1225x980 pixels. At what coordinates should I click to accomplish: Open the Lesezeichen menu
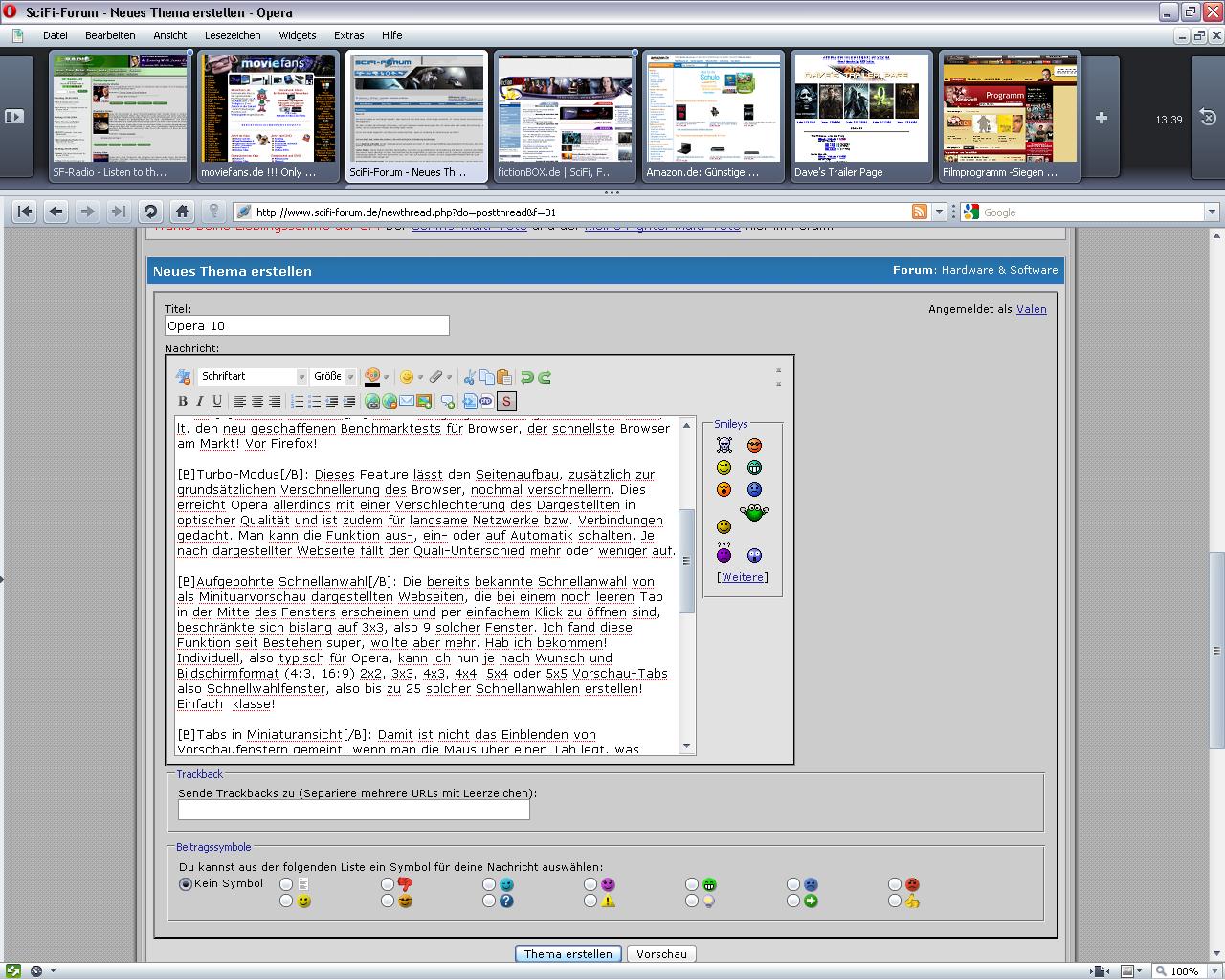pyautogui.click(x=233, y=35)
